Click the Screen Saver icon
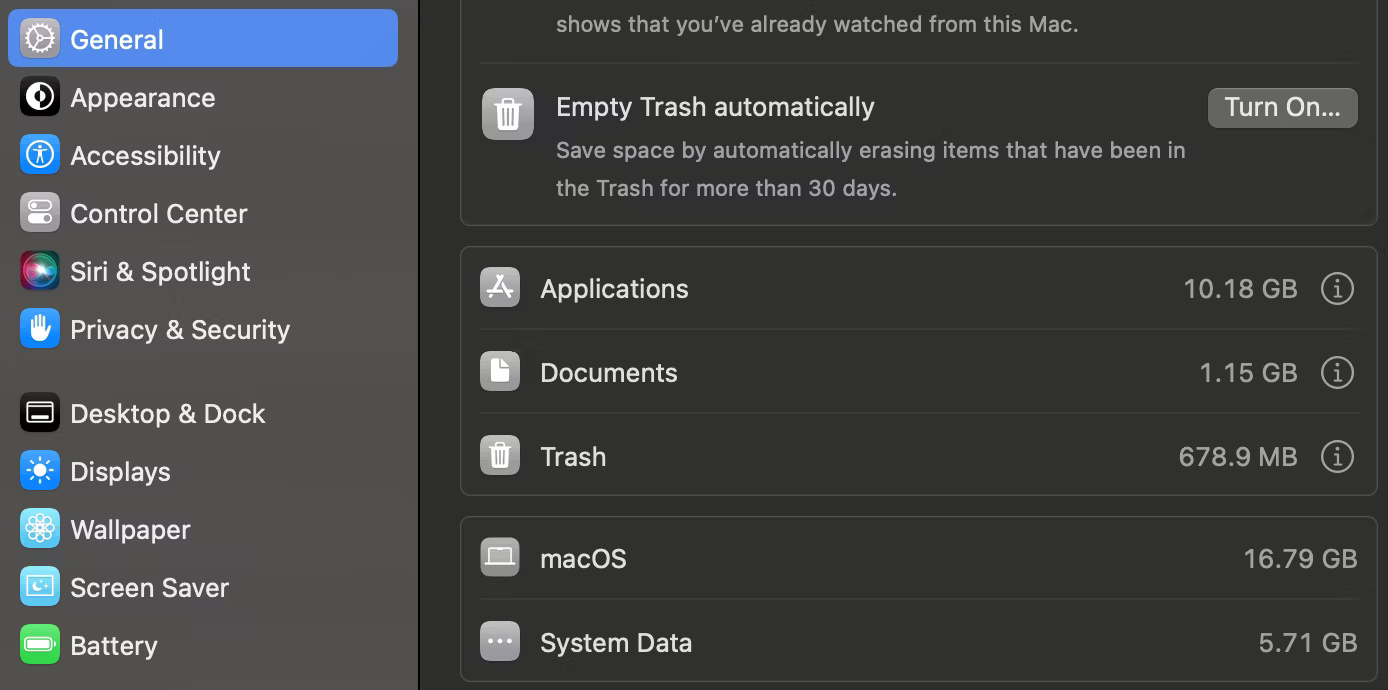The width and height of the screenshot is (1388, 690). click(x=39, y=587)
